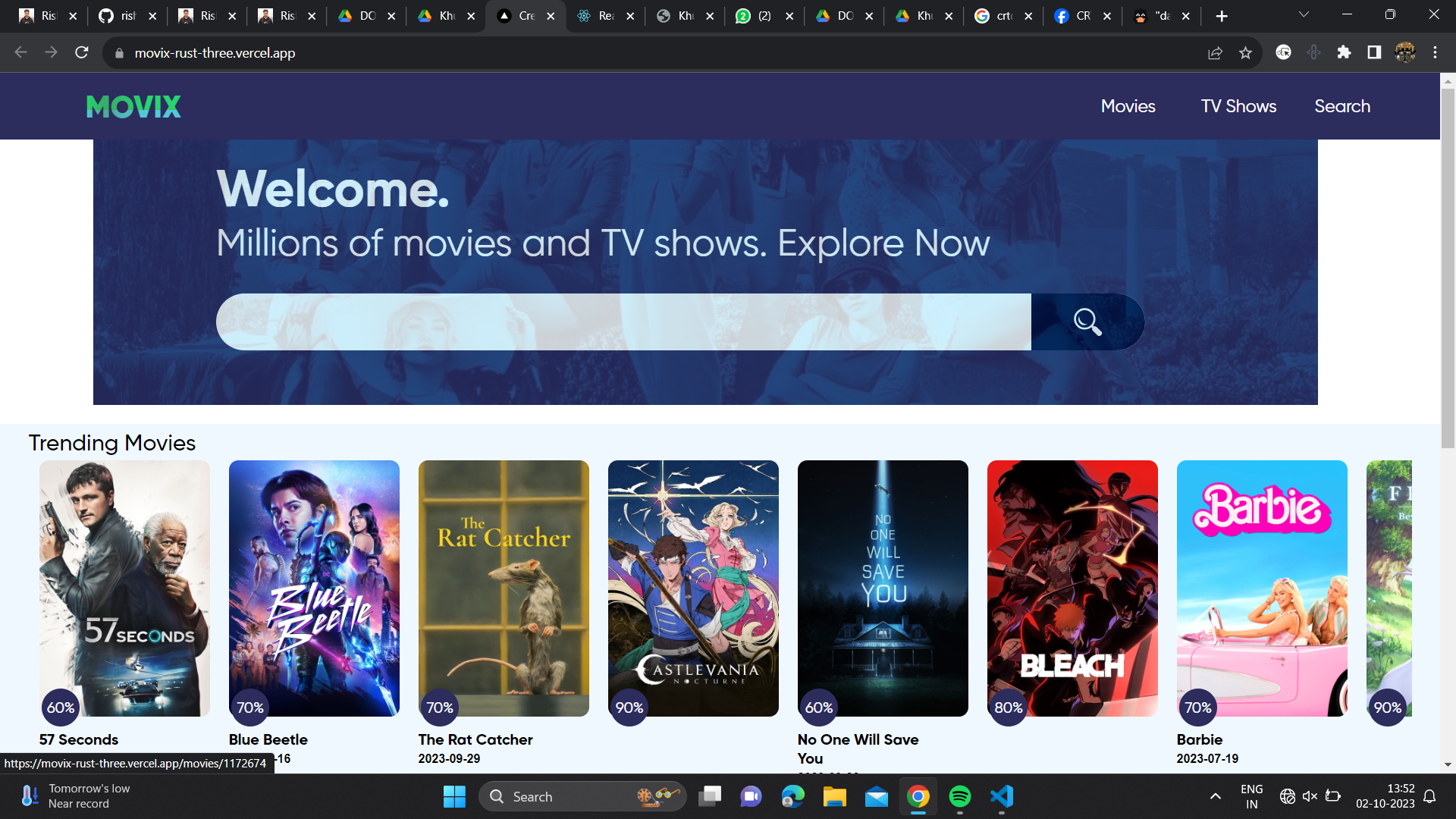Click the movie search input field

[x=623, y=322]
